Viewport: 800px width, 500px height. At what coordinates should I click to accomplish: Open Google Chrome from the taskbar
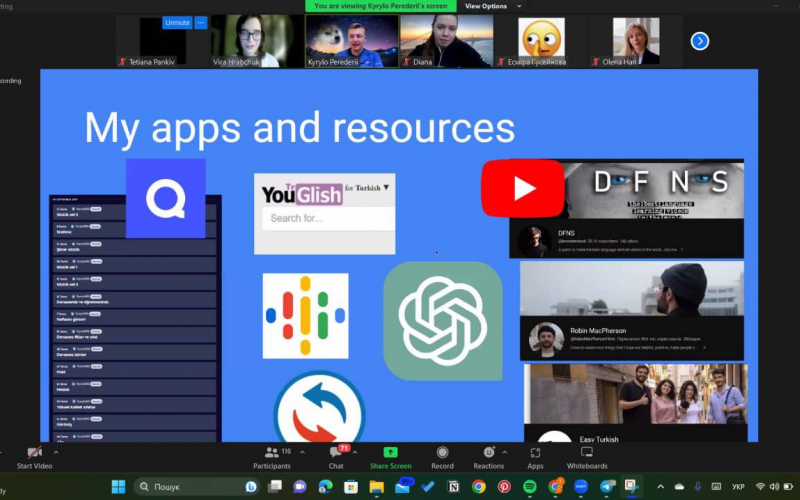click(x=479, y=487)
